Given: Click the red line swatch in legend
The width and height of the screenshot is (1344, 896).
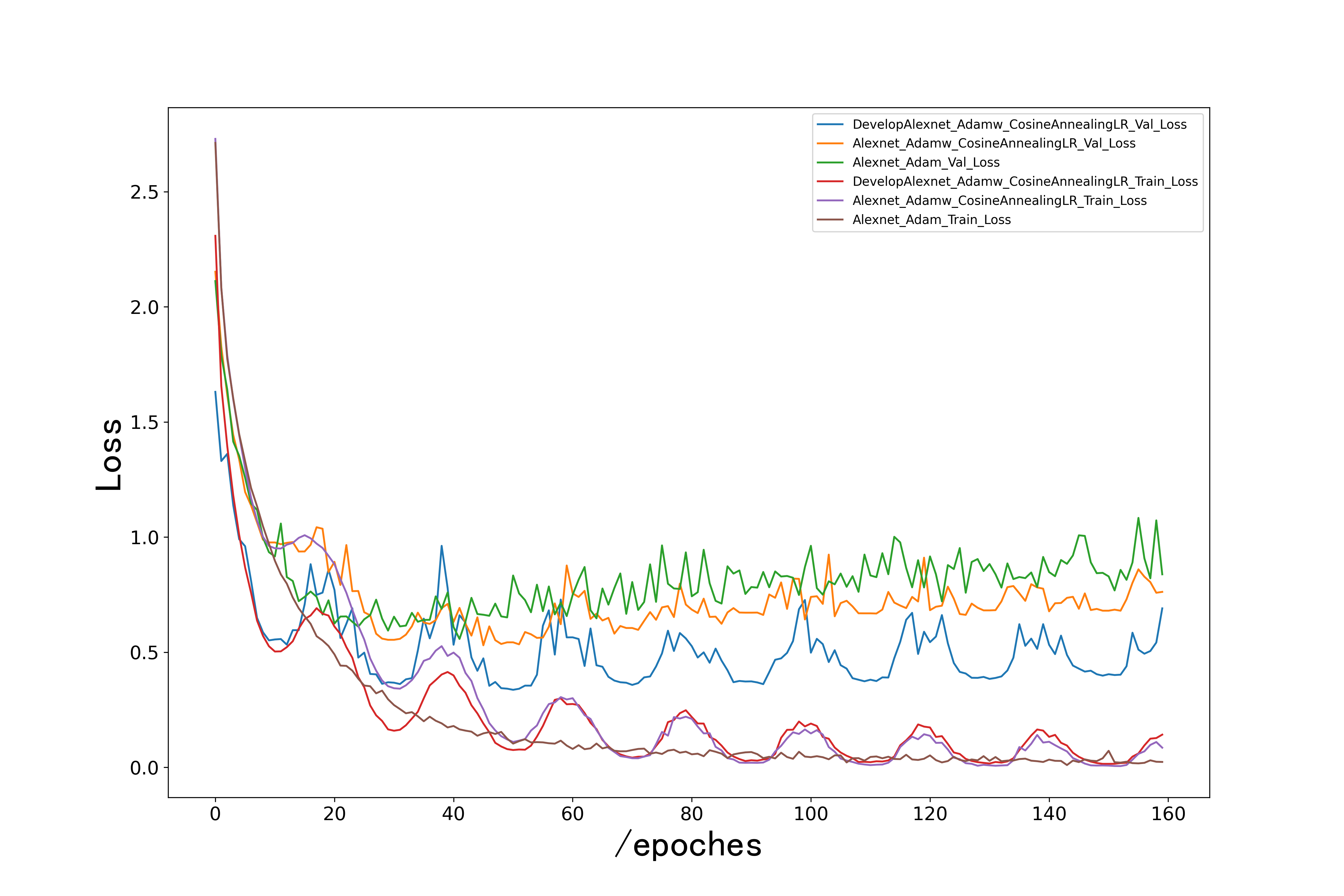Looking at the screenshot, I should click(830, 182).
